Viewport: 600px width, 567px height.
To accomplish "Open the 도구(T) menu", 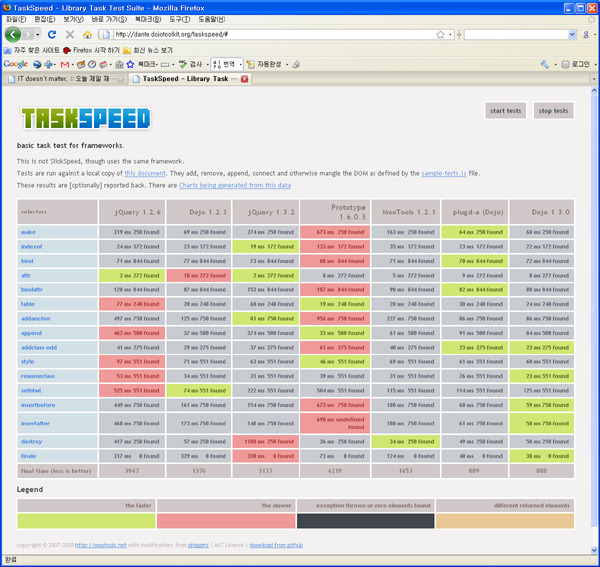I will (x=179, y=19).
